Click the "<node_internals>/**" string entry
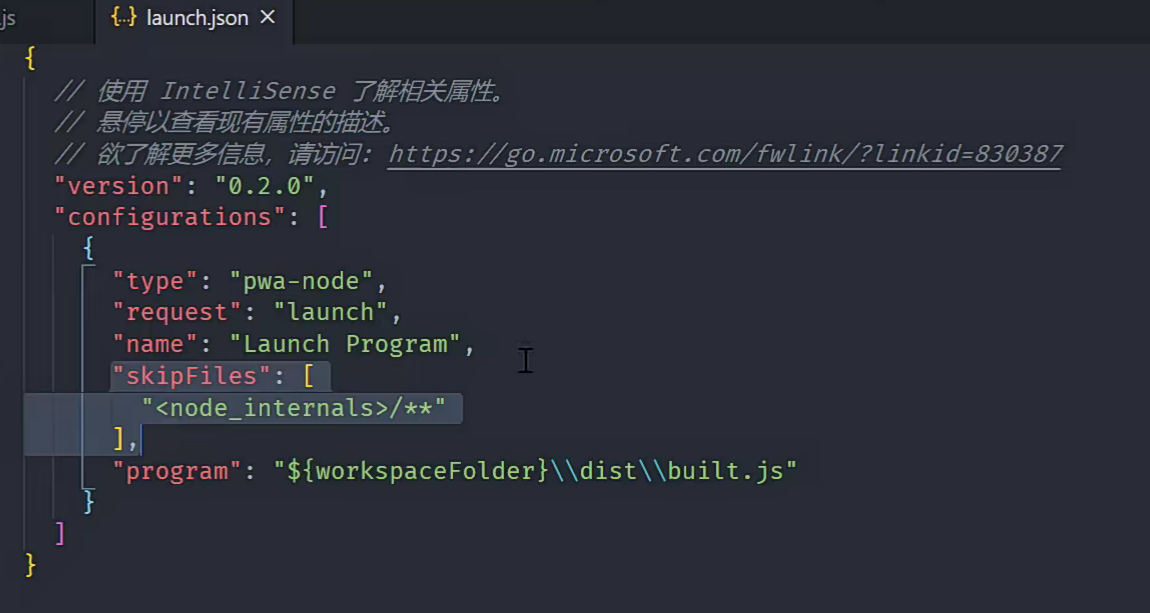 pyautogui.click(x=298, y=408)
